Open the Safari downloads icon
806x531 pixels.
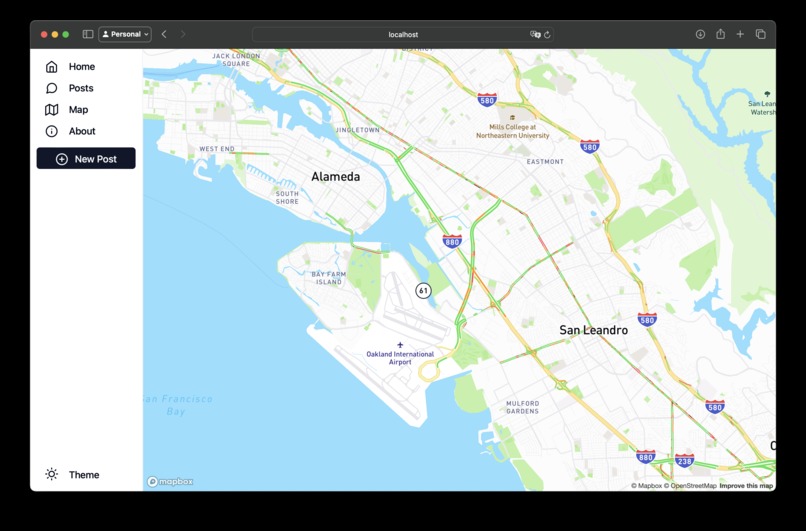[700, 34]
